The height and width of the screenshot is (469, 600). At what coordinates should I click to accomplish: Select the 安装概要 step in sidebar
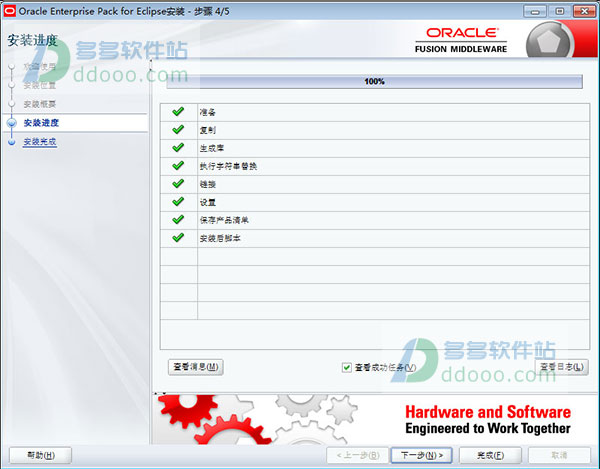point(40,104)
